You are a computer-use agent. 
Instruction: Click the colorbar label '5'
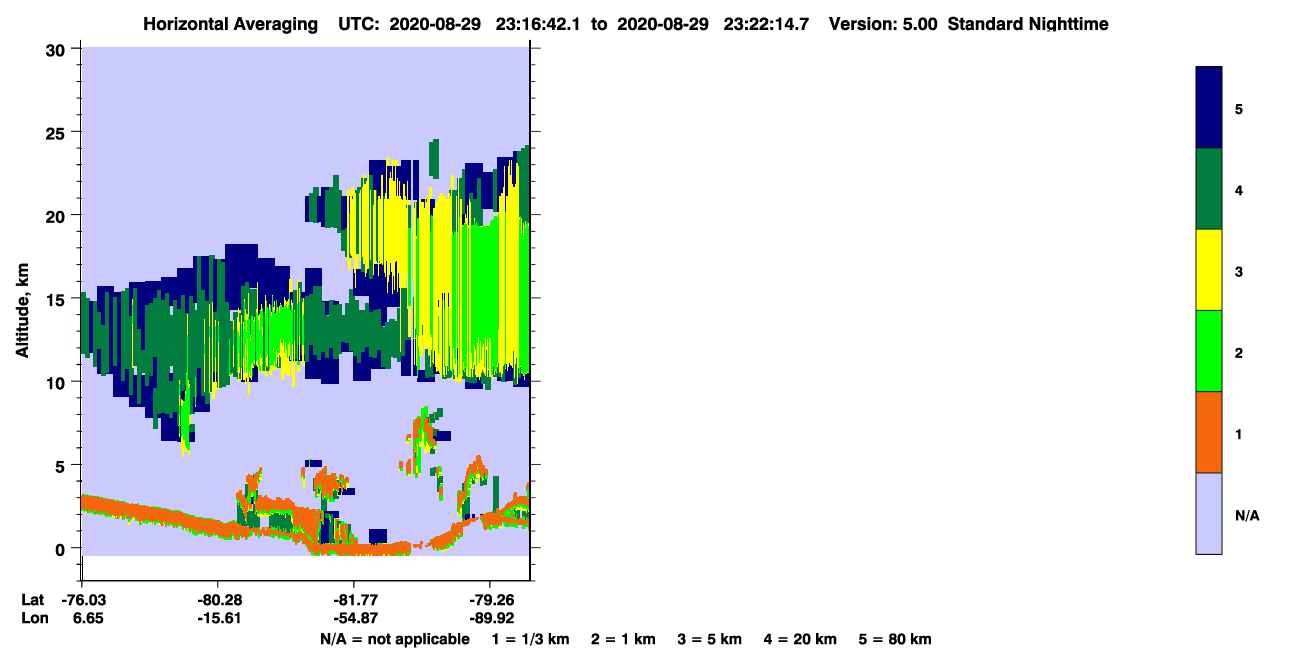pos(1239,109)
